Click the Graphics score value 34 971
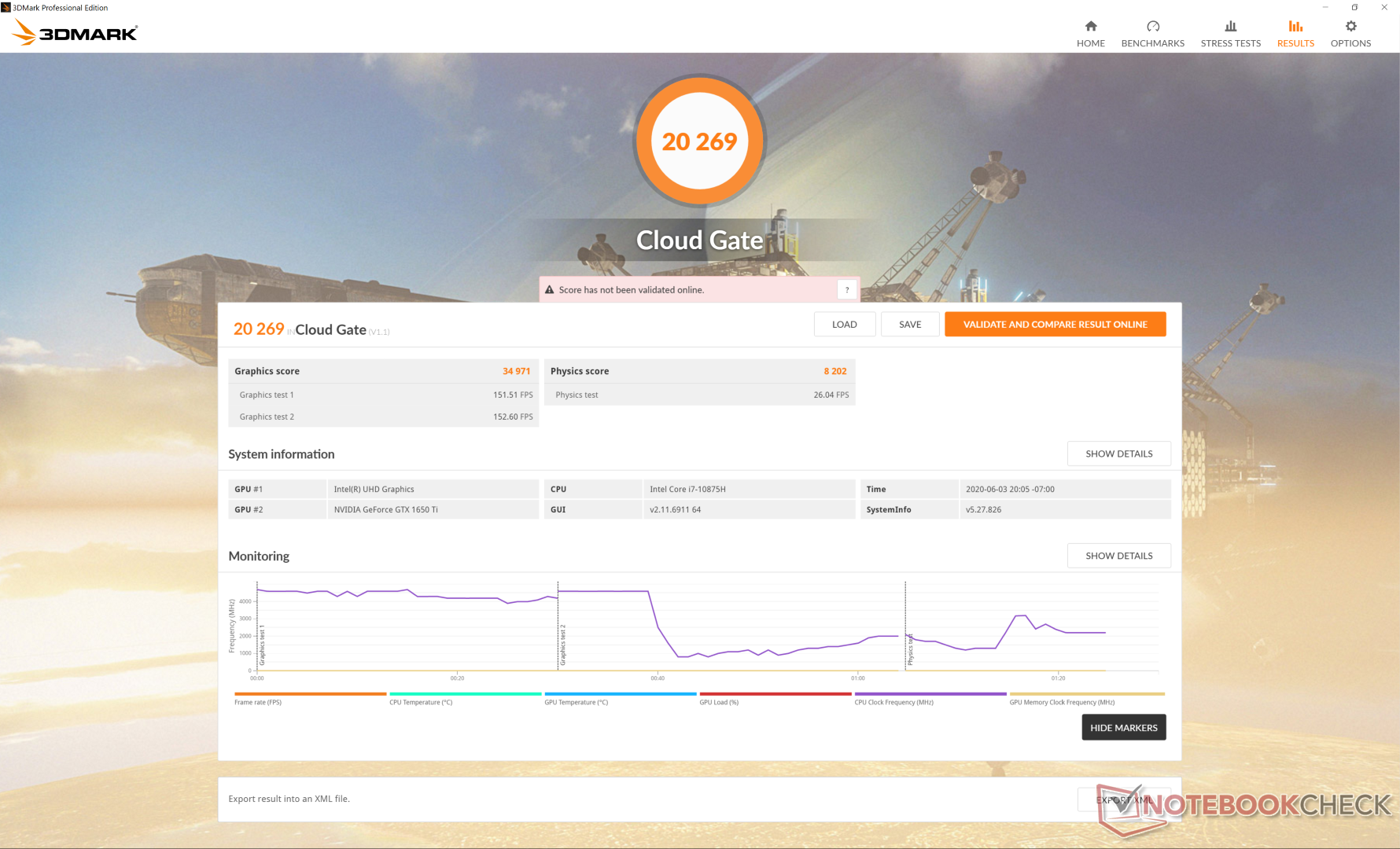Image resolution: width=1400 pixels, height=849 pixels. (x=516, y=371)
